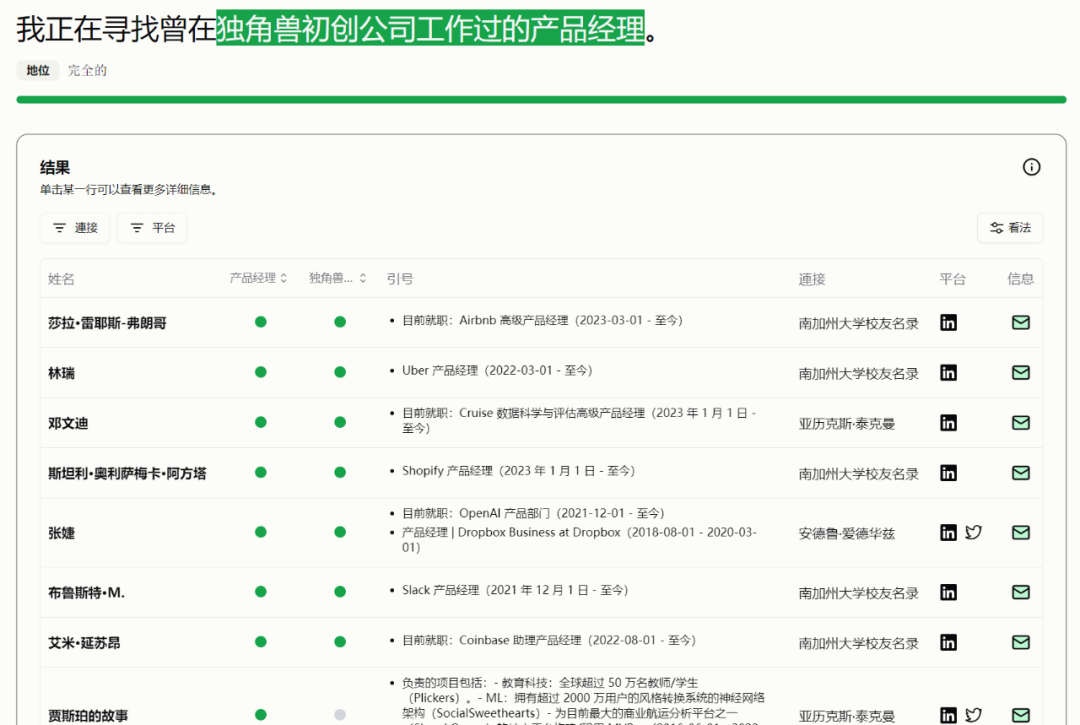1080x725 pixels.
Task: Open LinkedIn profile for 莎拉·雷耶斯-弗朗哥
Action: [x=948, y=322]
